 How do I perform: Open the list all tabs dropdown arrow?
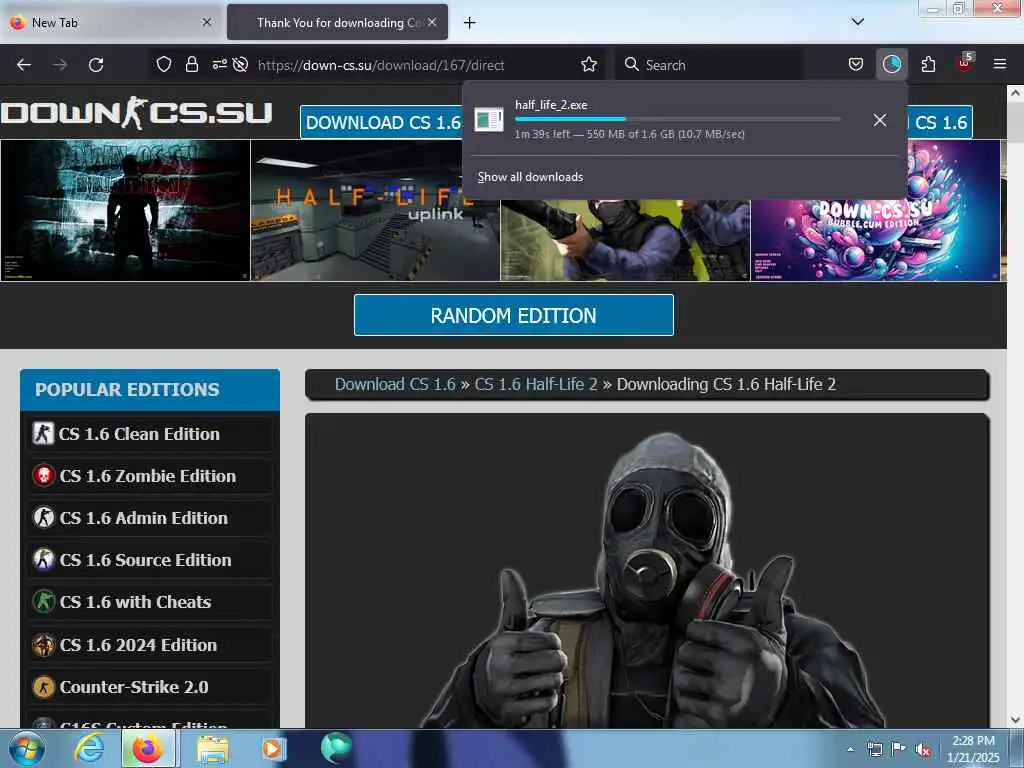pyautogui.click(x=857, y=22)
